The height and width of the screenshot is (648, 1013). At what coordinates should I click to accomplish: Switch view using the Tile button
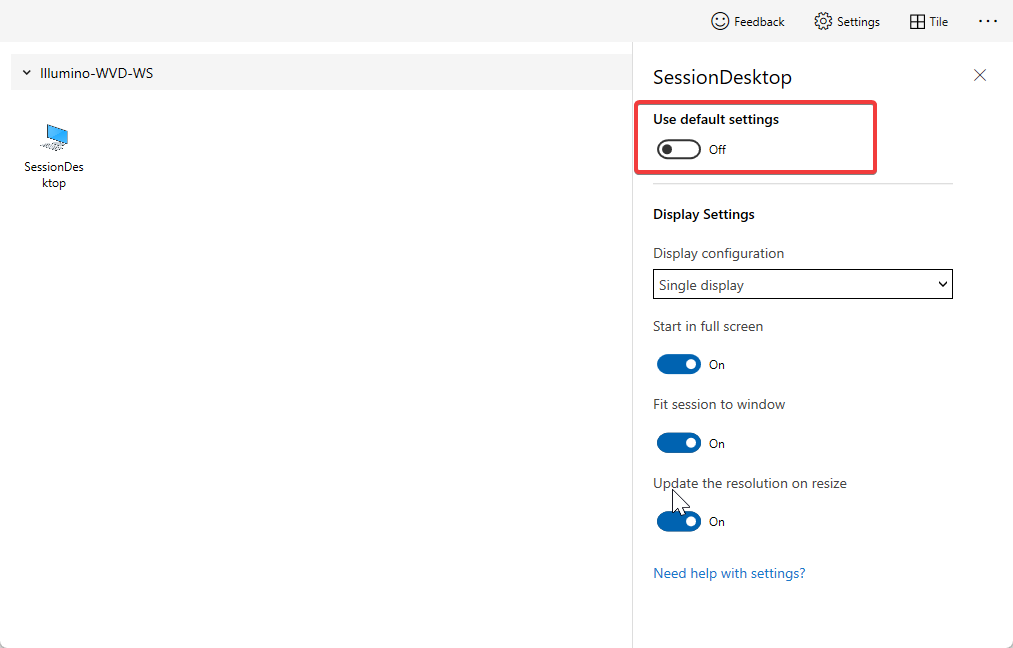928,21
